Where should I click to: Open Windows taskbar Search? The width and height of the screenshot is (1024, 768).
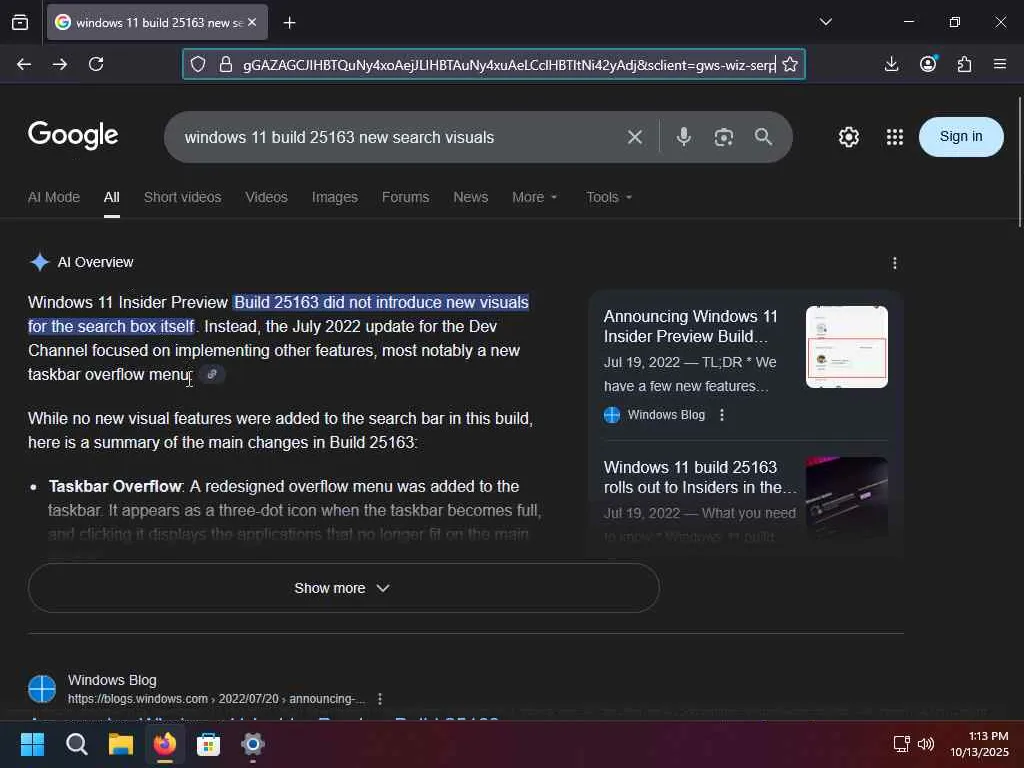(76, 744)
